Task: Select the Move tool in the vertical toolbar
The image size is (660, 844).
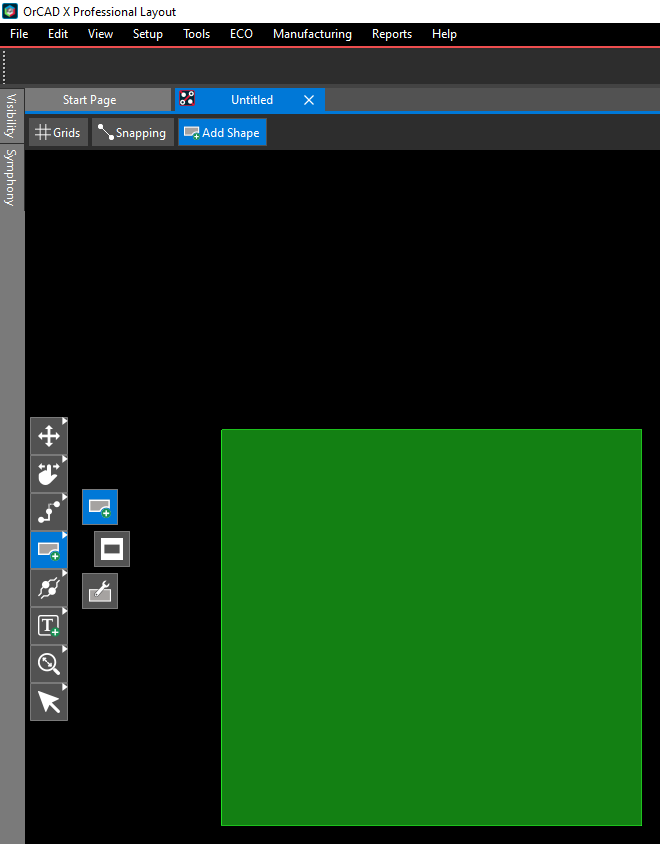Action: [49, 436]
